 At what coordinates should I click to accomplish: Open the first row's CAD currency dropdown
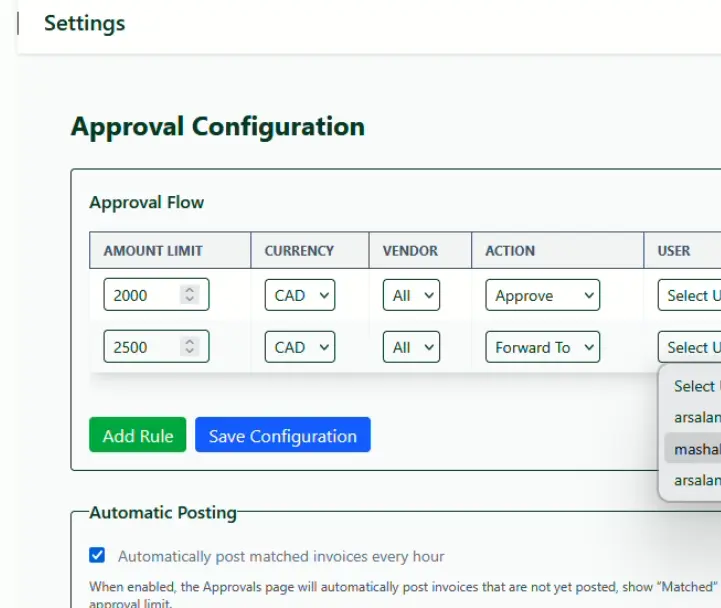tap(300, 295)
